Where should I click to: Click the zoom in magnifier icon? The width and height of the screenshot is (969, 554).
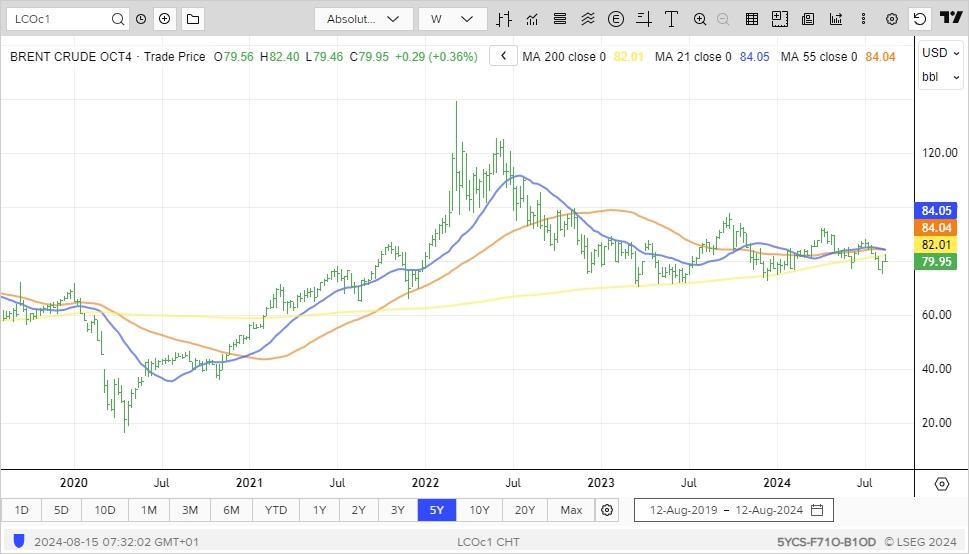pyautogui.click(x=700, y=19)
